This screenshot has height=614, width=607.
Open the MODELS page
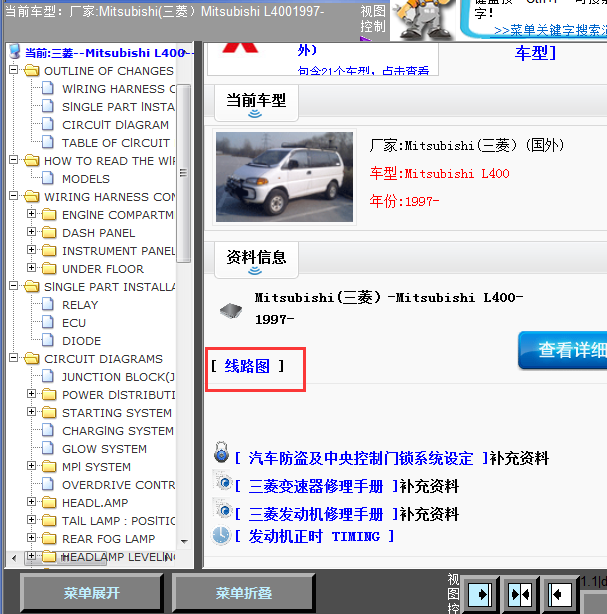click(x=86, y=179)
